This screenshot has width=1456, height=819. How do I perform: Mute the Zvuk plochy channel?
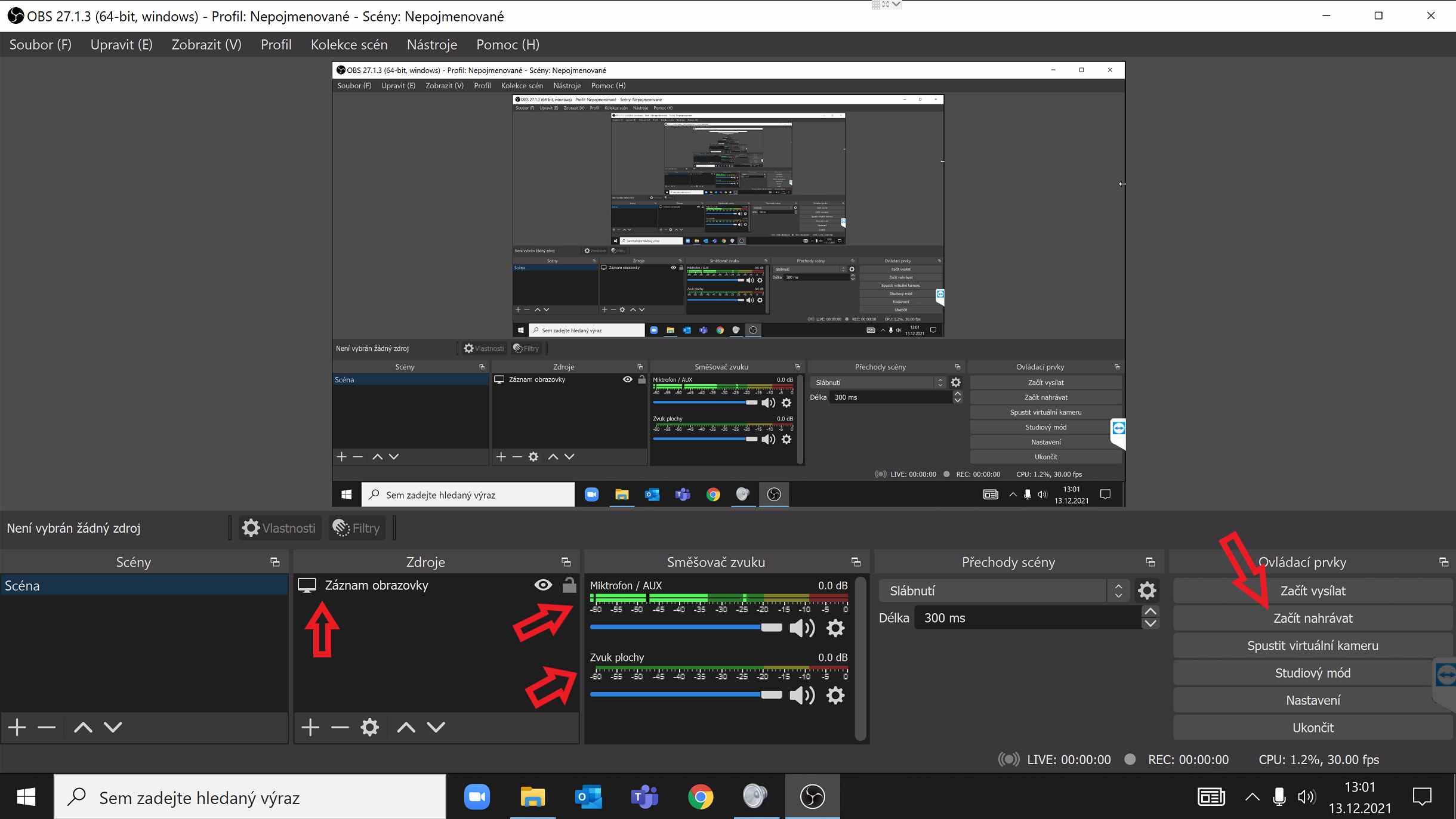click(x=802, y=695)
